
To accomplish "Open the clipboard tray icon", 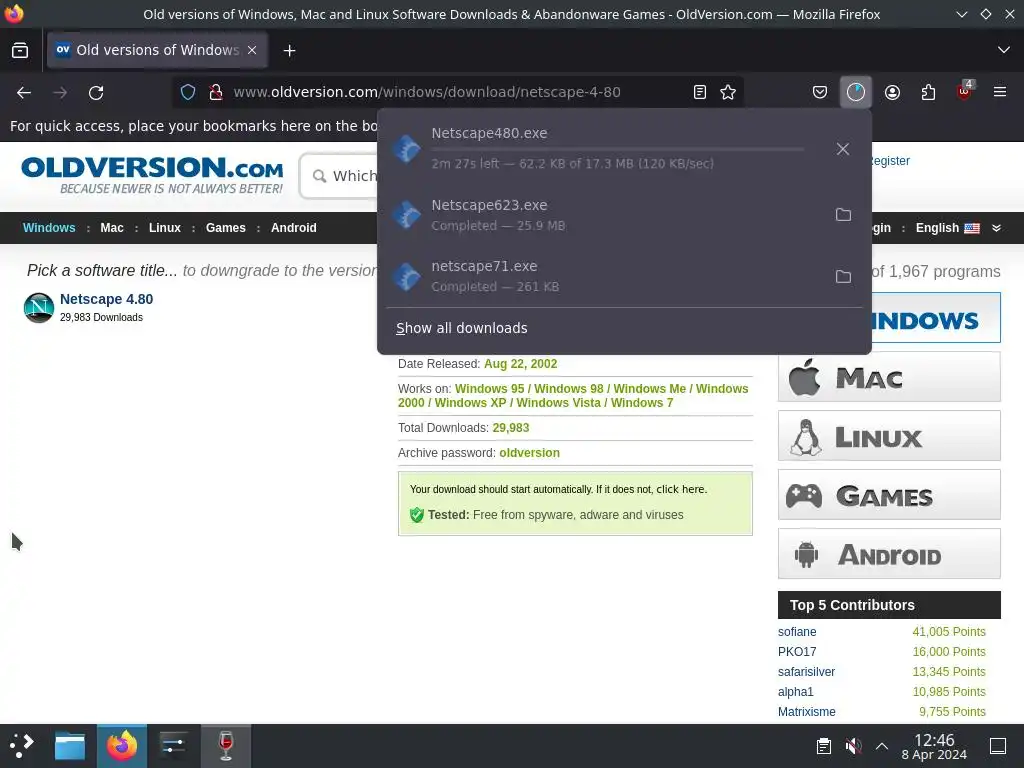I will point(824,746).
